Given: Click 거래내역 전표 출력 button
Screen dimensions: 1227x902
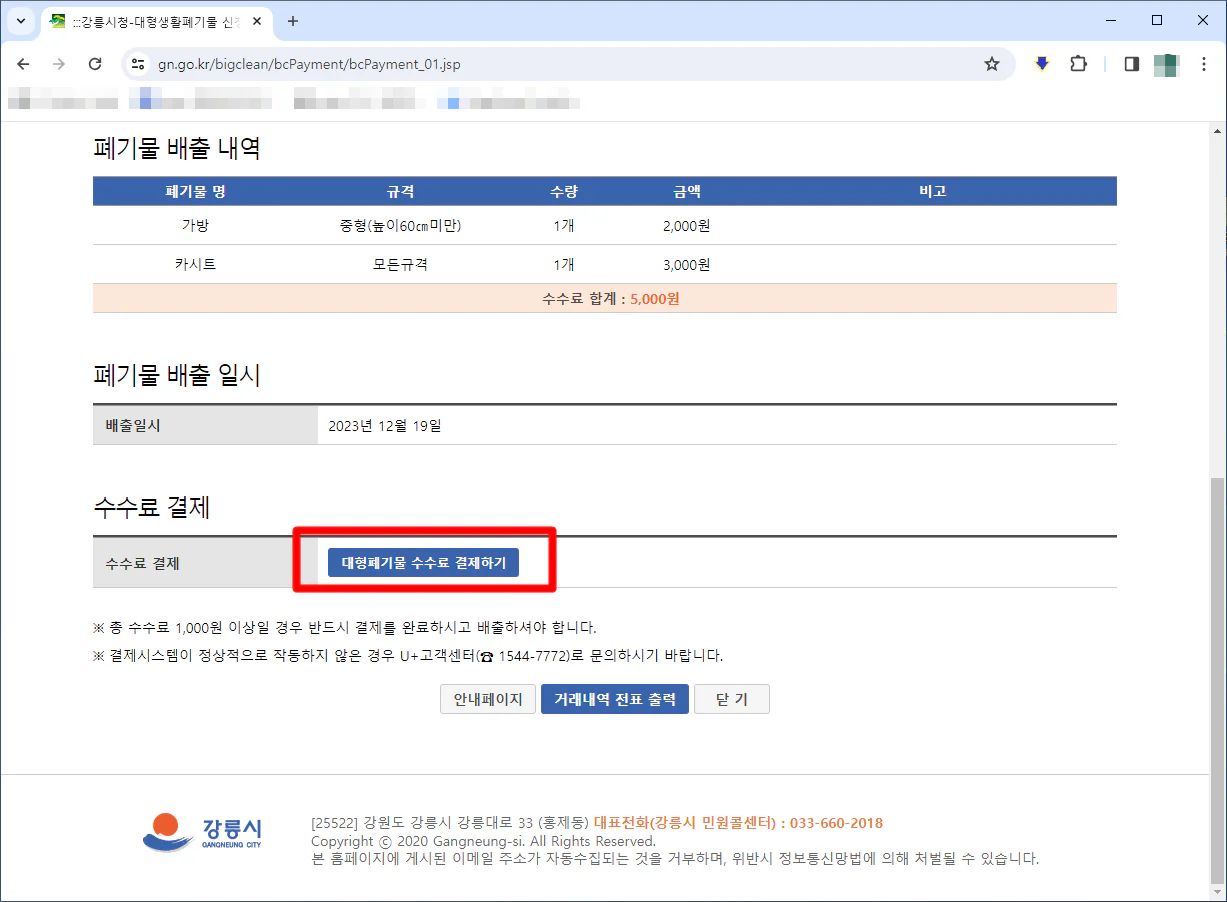Looking at the screenshot, I should [x=615, y=700].
